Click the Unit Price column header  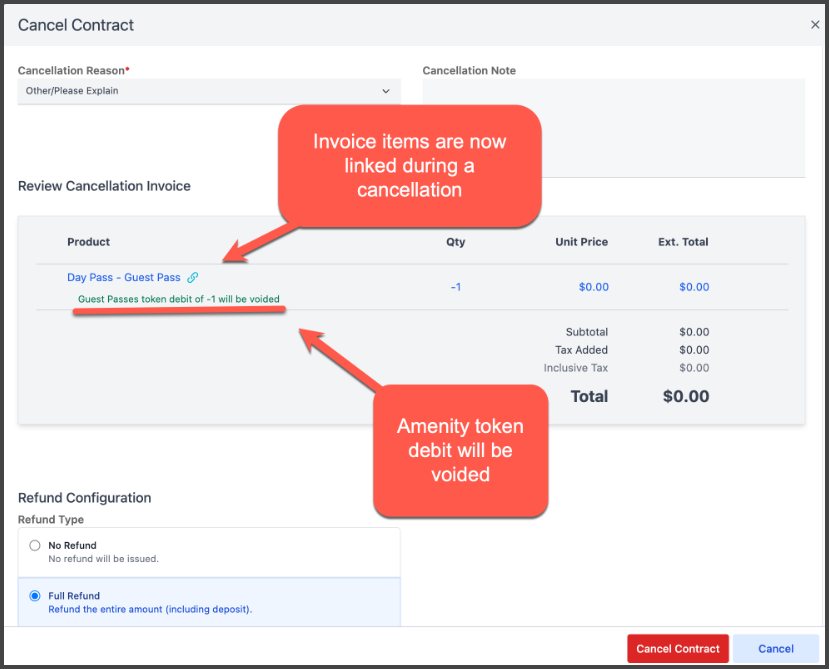pos(581,242)
